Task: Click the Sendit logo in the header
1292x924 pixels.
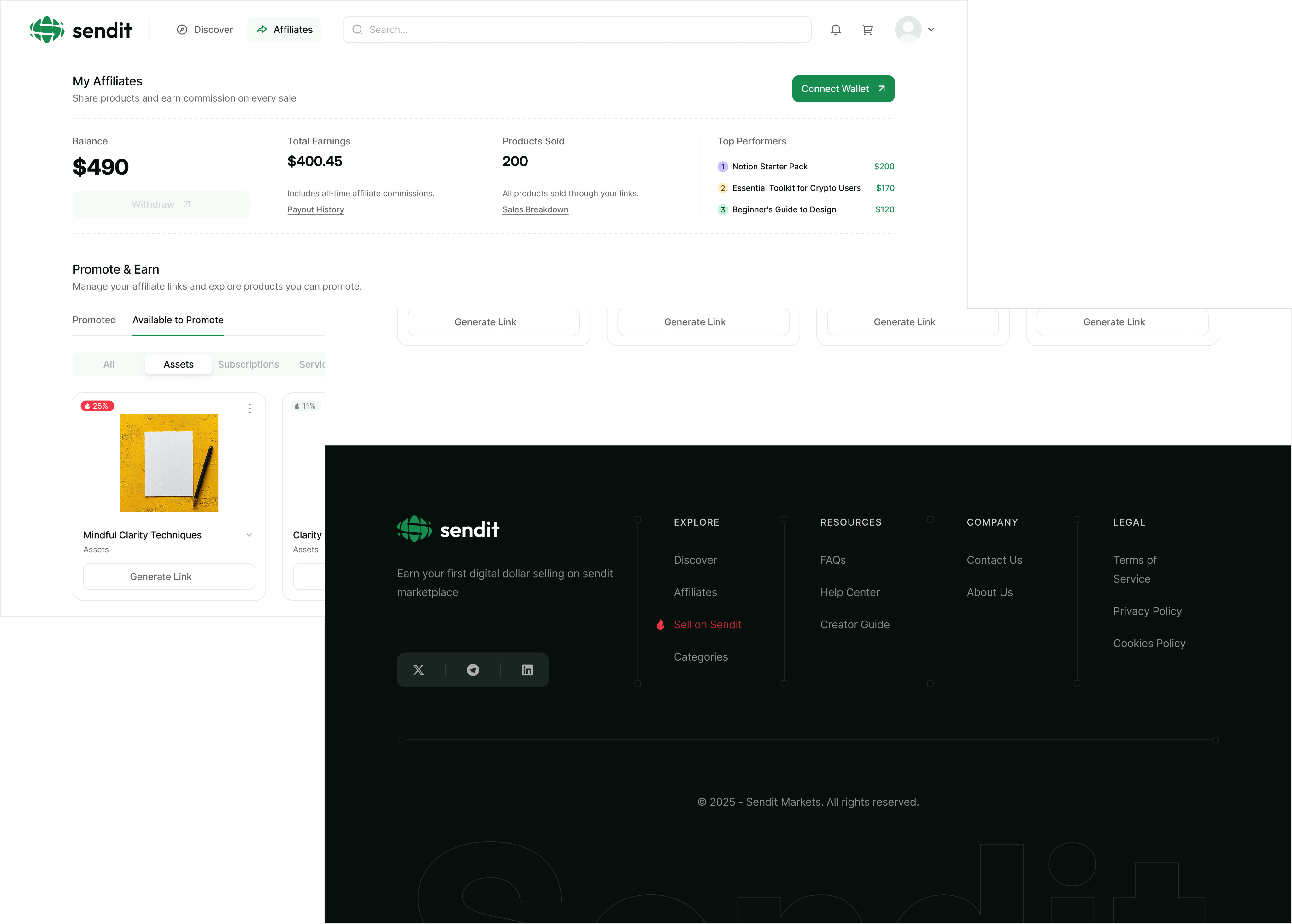Action: click(81, 30)
